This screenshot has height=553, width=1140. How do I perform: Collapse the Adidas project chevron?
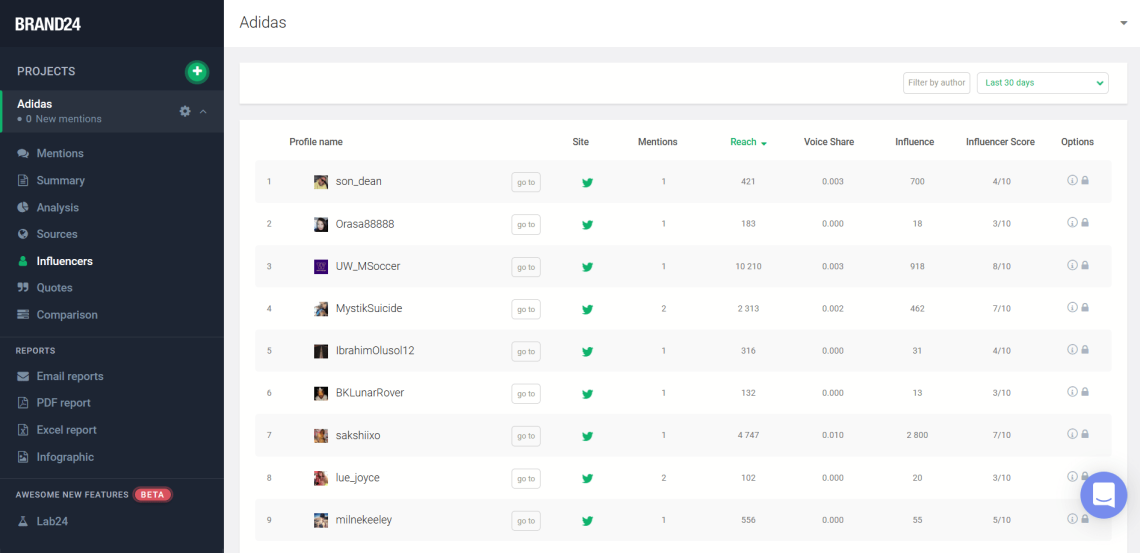click(203, 111)
